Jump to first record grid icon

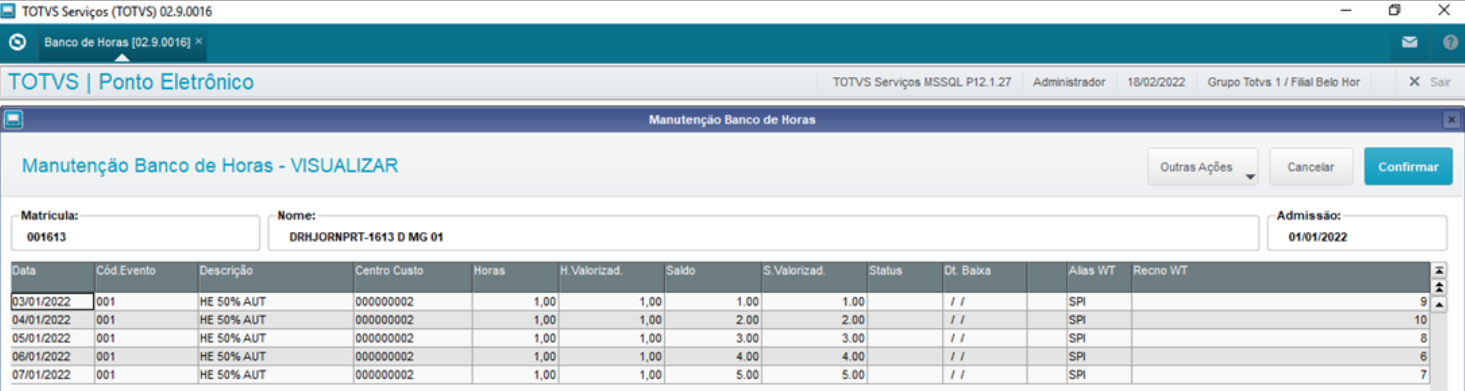pos(1439,270)
